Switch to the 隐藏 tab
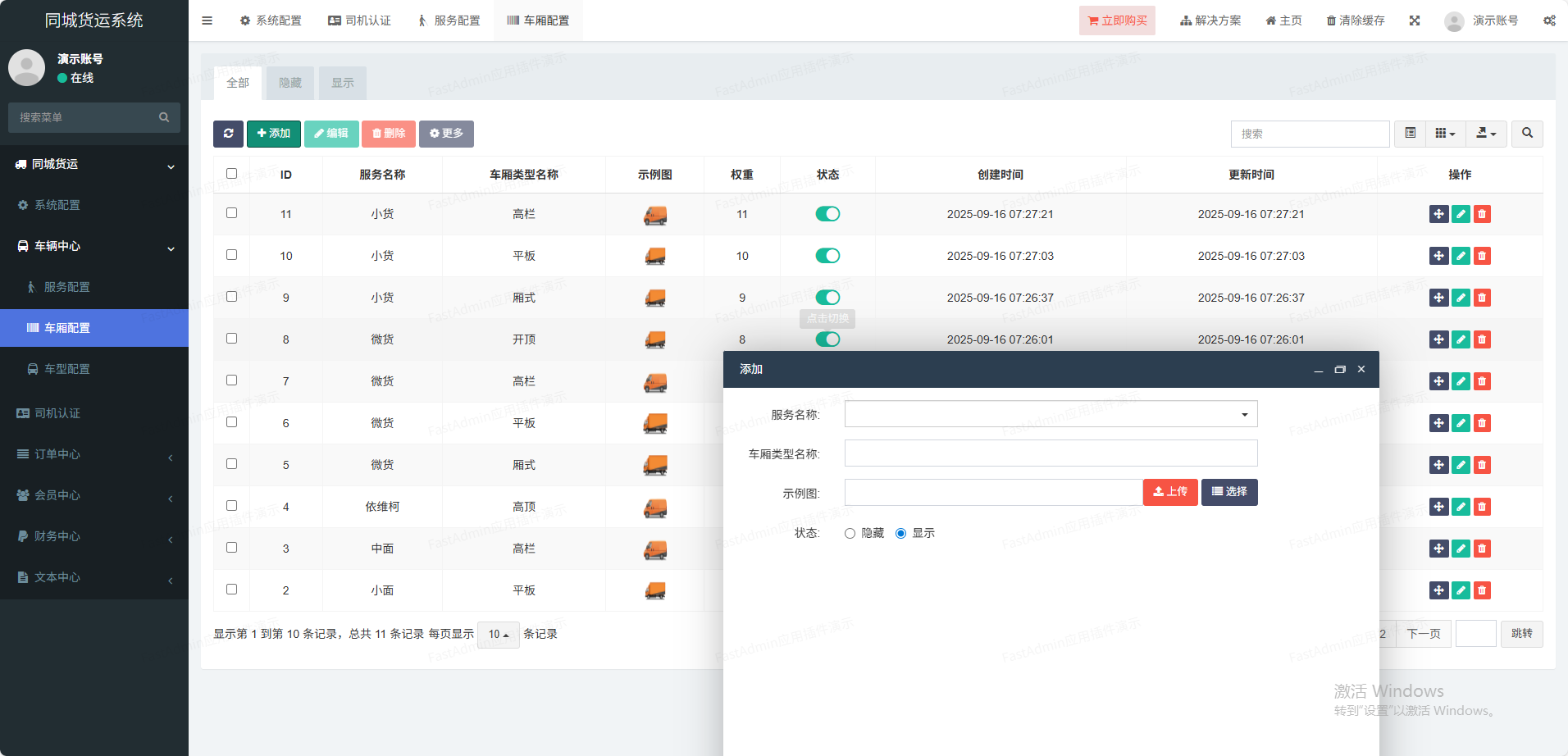This screenshot has width=1568, height=756. point(290,83)
